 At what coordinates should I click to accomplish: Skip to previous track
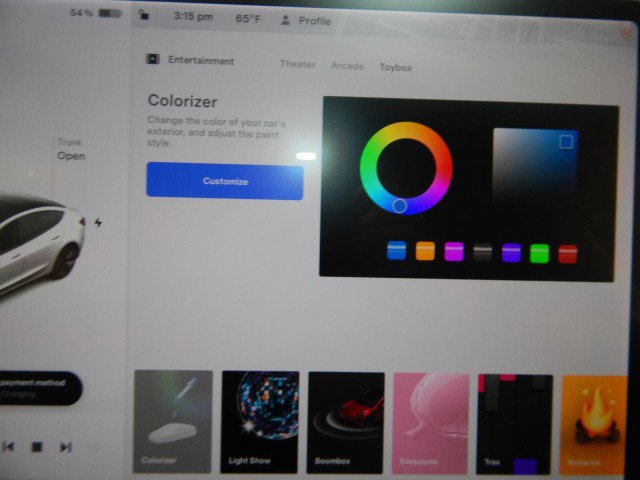click(x=8, y=447)
